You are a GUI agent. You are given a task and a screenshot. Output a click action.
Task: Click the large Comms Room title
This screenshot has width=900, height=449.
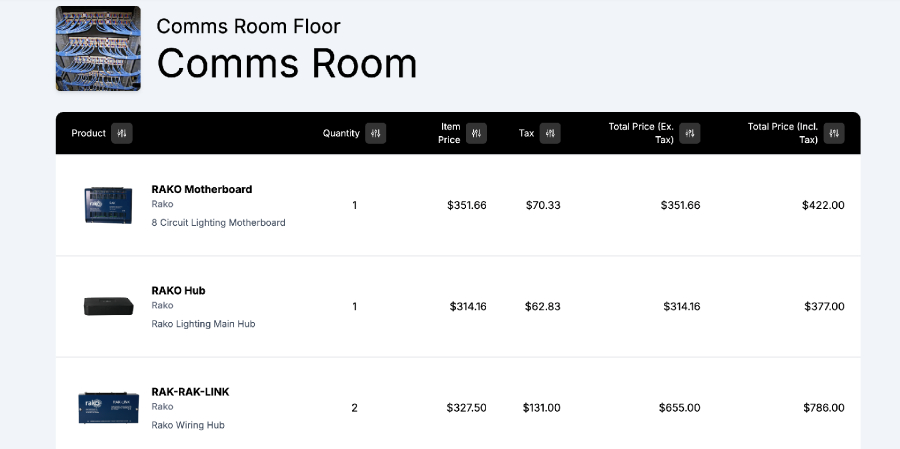click(x=287, y=63)
